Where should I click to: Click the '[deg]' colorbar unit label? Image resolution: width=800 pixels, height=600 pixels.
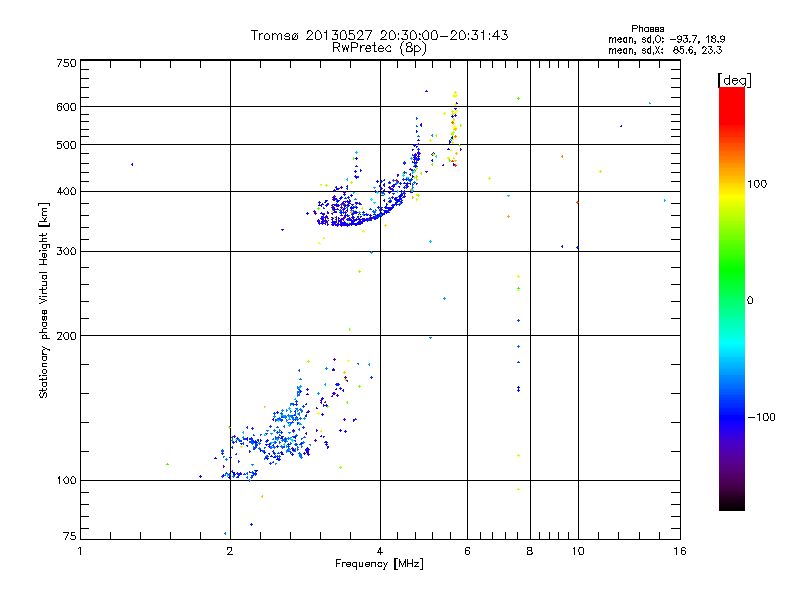[734, 80]
